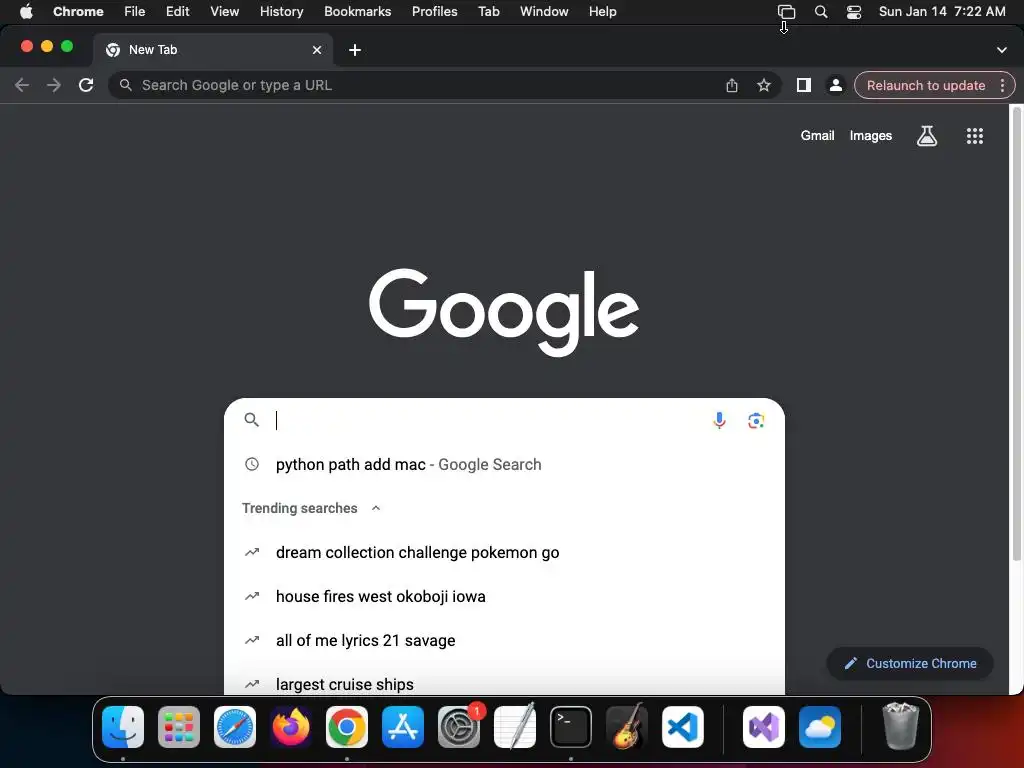Open the side panel icon
Screen dimensions: 1024x768
[x=804, y=86]
